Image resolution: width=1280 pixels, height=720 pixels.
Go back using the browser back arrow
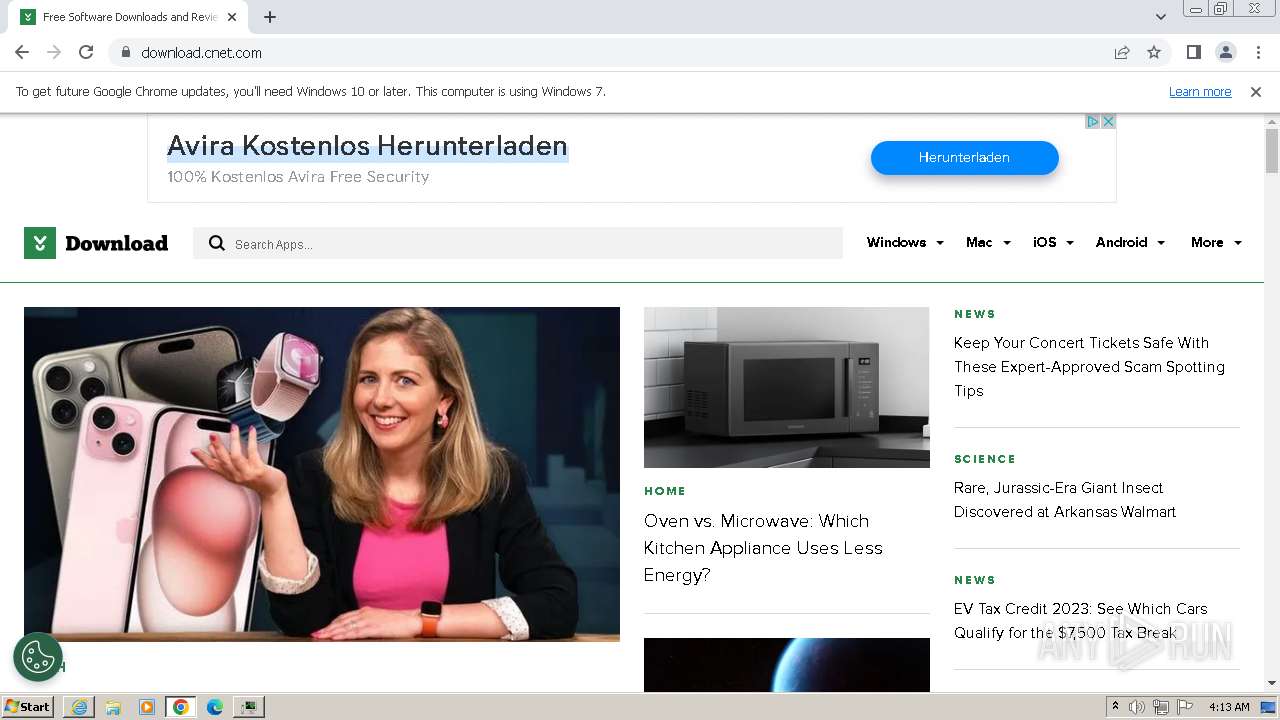[22, 52]
